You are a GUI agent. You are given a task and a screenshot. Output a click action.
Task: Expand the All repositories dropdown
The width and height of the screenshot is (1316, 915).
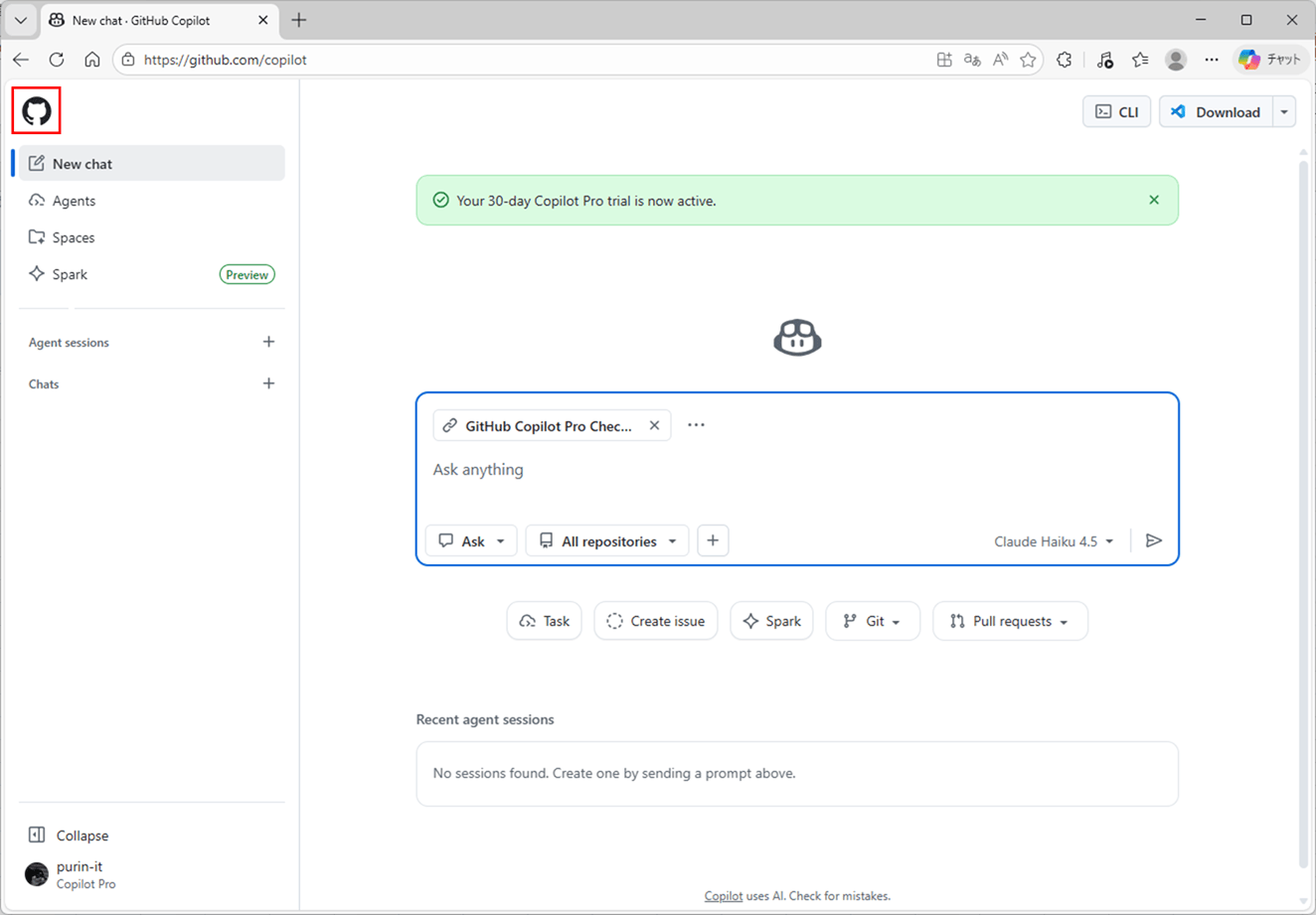point(606,540)
